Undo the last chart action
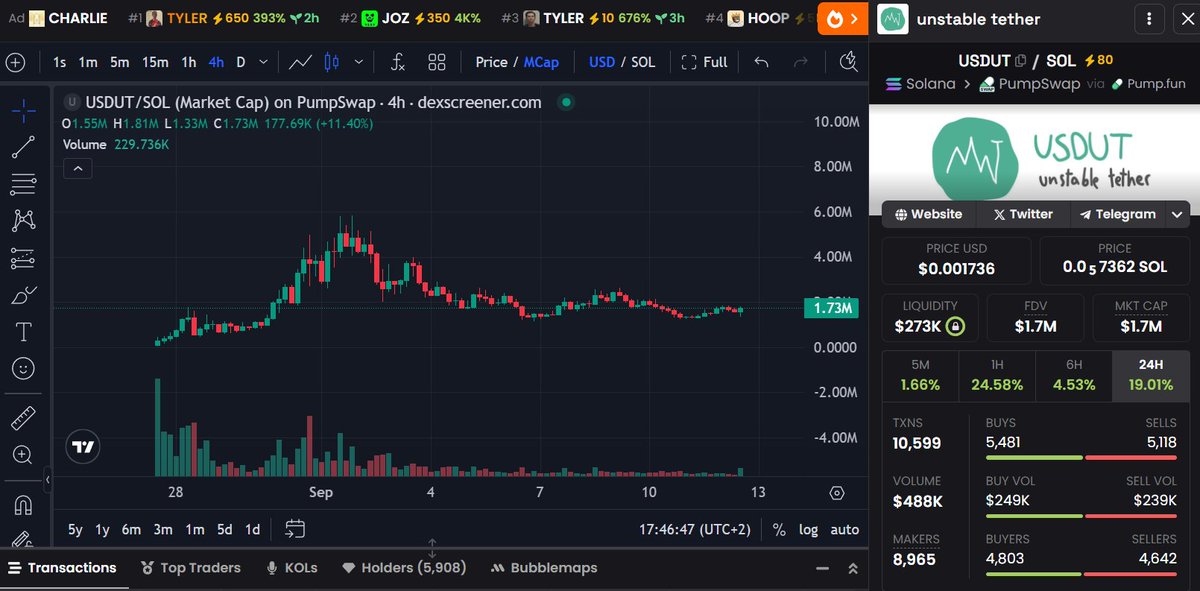 tap(761, 62)
